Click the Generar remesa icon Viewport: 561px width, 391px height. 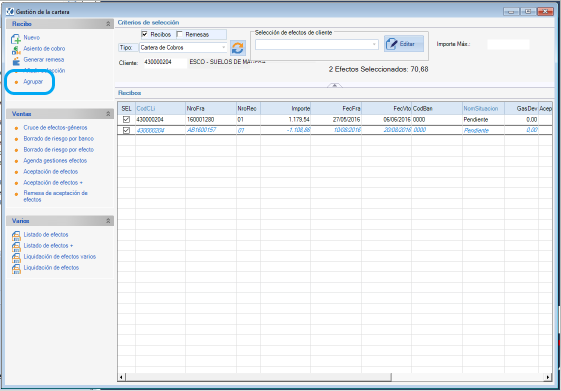pyautogui.click(x=16, y=61)
